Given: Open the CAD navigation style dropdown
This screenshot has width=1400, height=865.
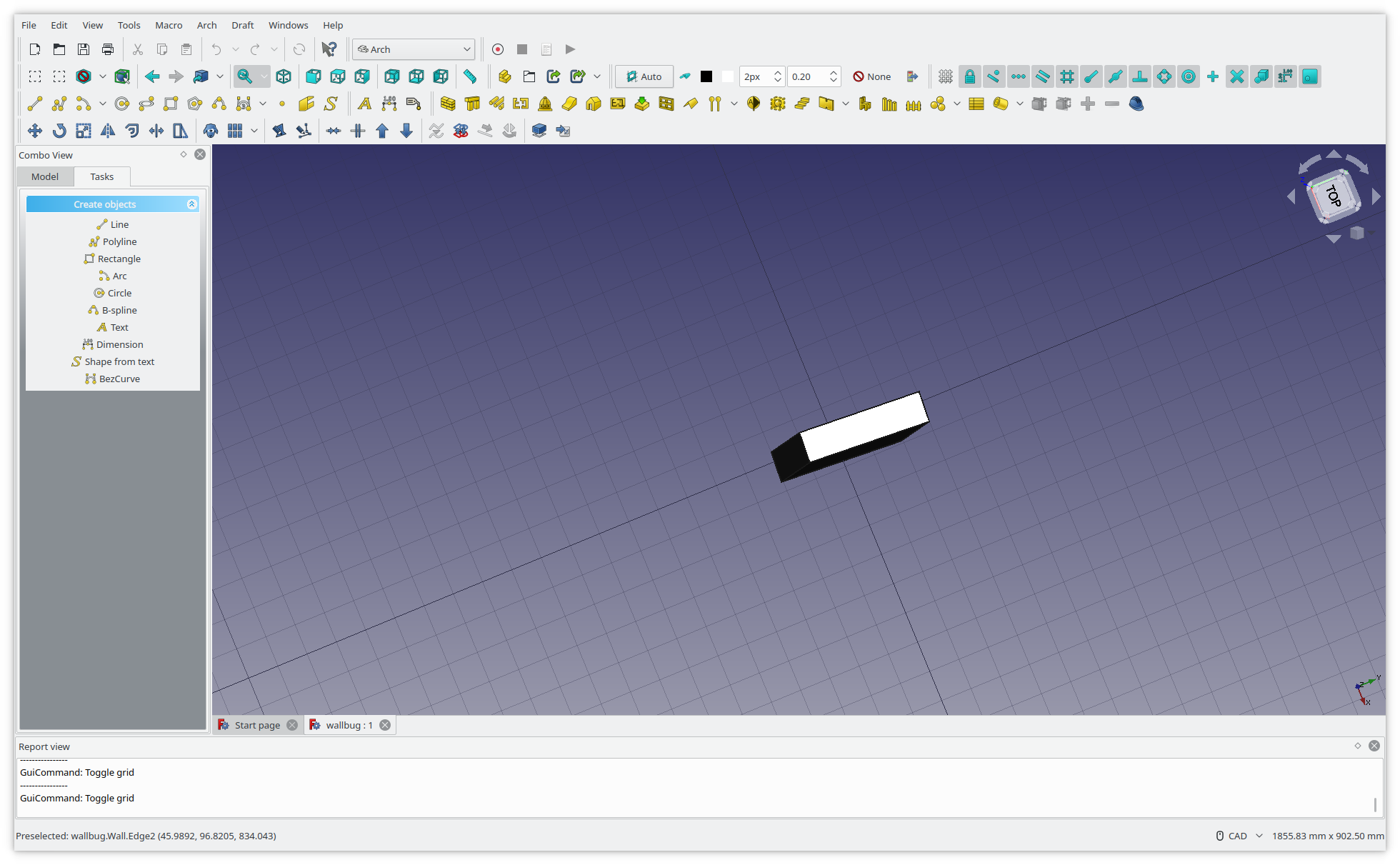Looking at the screenshot, I should point(1239,836).
